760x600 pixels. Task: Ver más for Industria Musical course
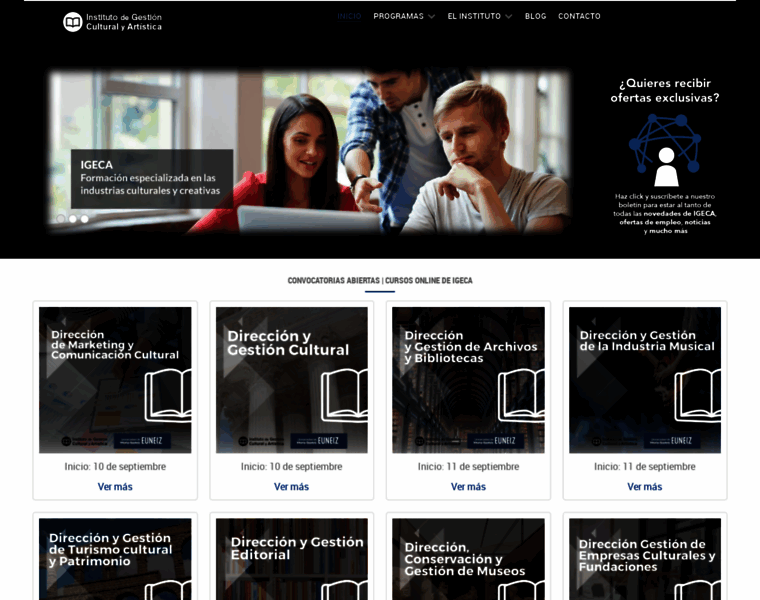pyautogui.click(x=645, y=487)
